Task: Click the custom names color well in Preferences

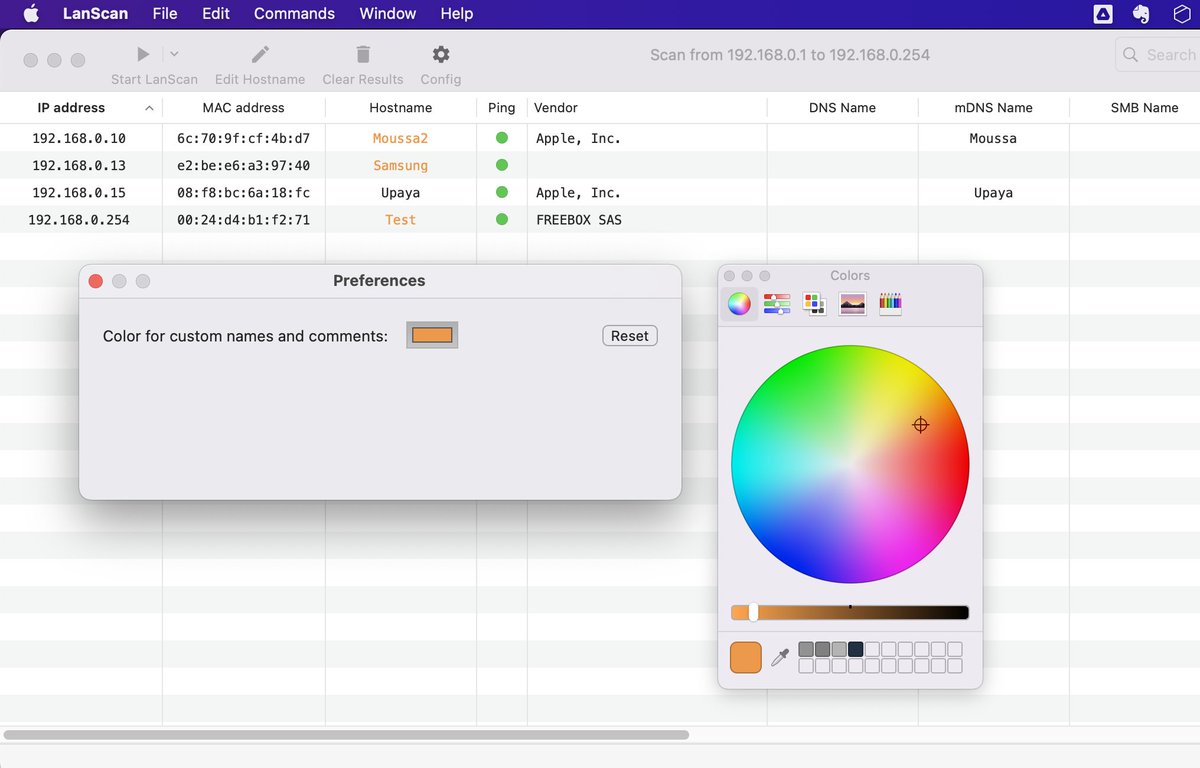Action: 432,336
